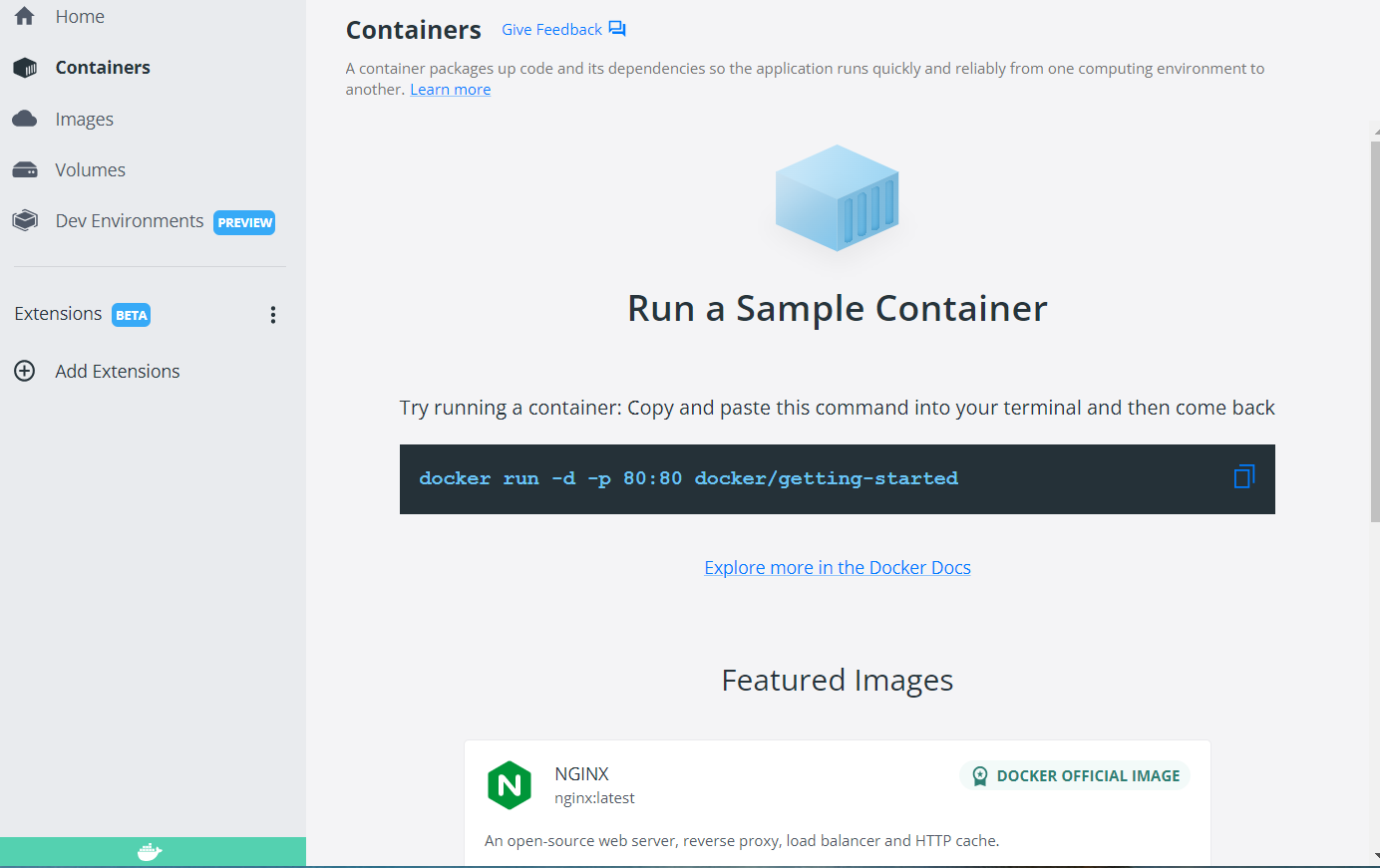
Task: Select Containers in the sidebar
Action: tap(103, 68)
